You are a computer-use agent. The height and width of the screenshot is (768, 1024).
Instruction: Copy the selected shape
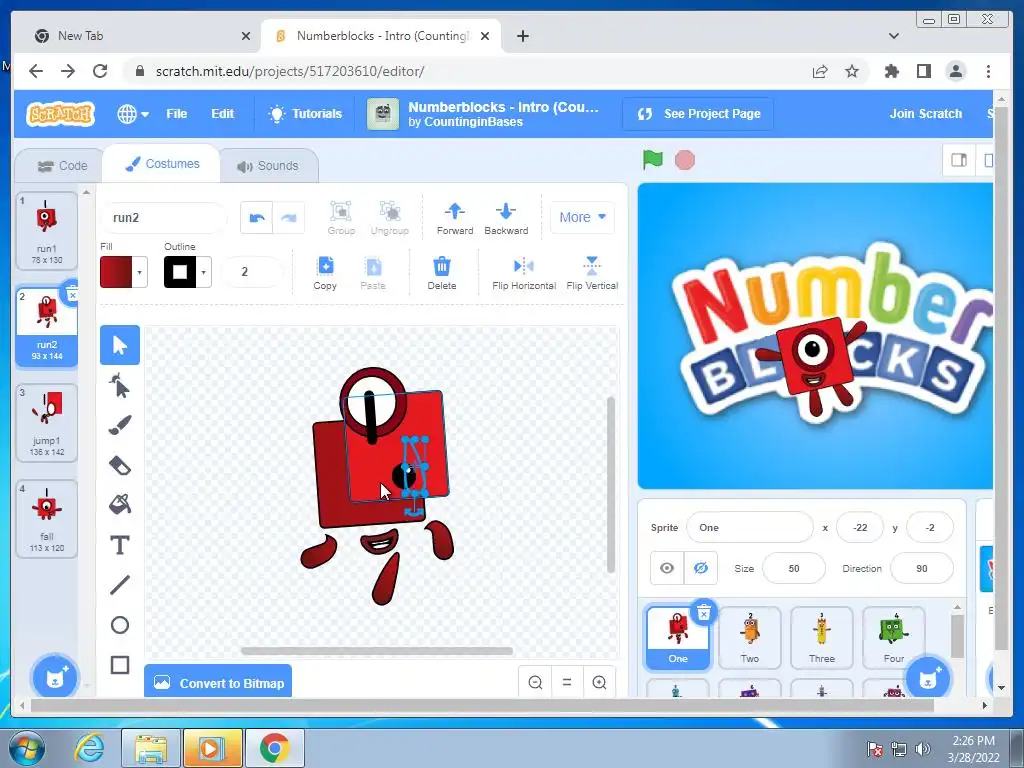point(325,273)
